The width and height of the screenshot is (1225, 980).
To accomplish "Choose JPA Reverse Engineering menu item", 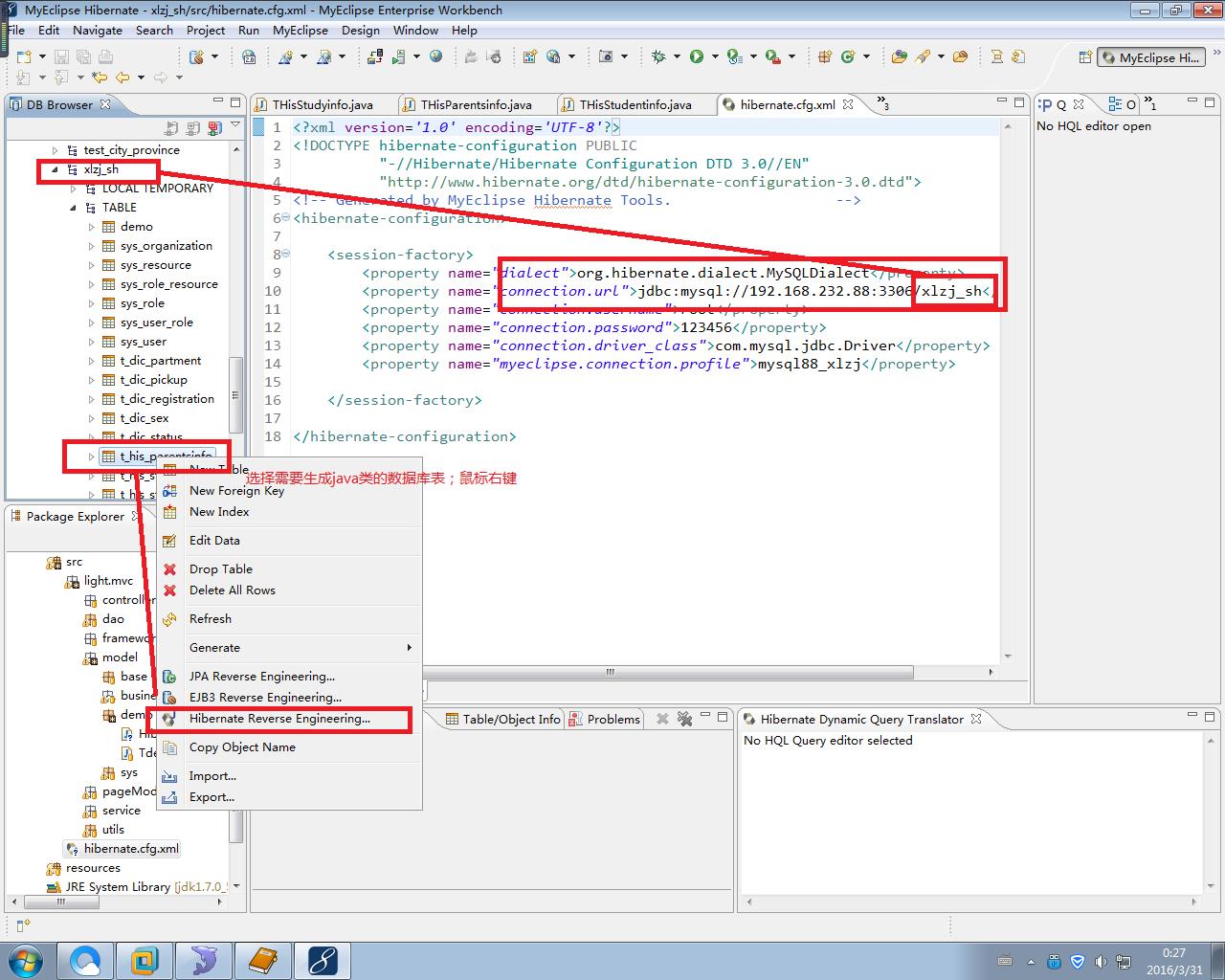I will click(x=289, y=677).
